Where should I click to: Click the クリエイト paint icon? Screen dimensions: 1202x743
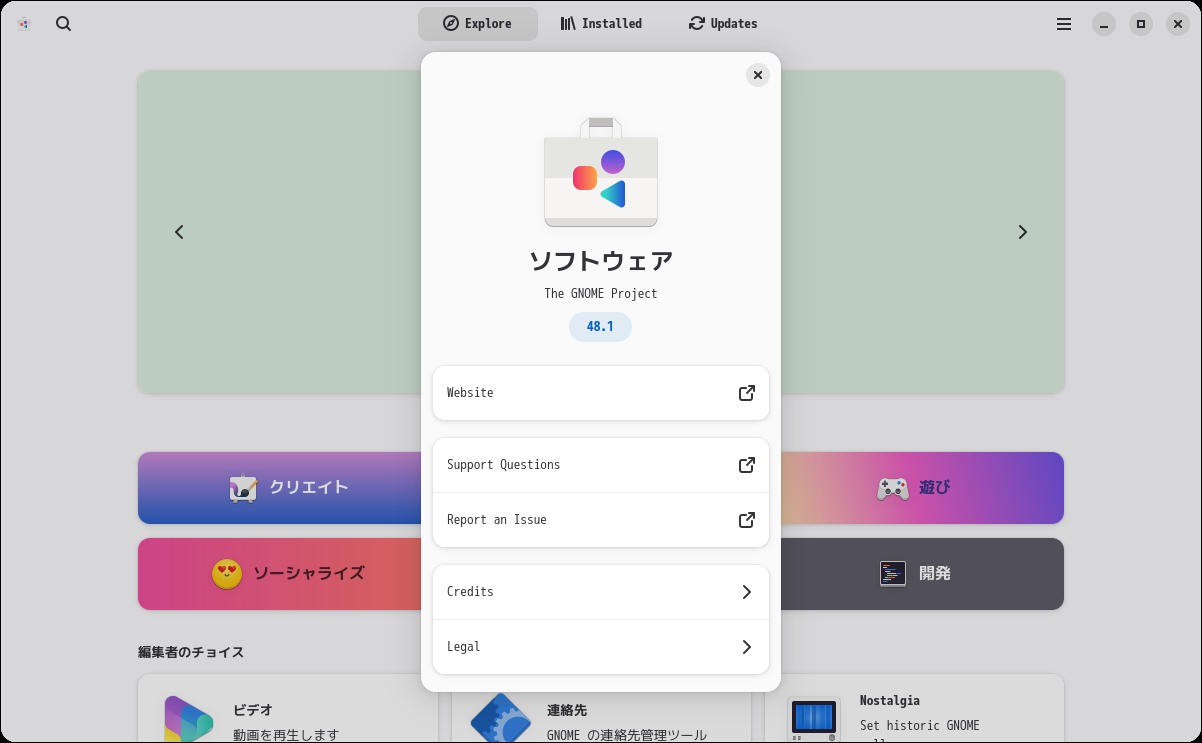tap(244, 488)
